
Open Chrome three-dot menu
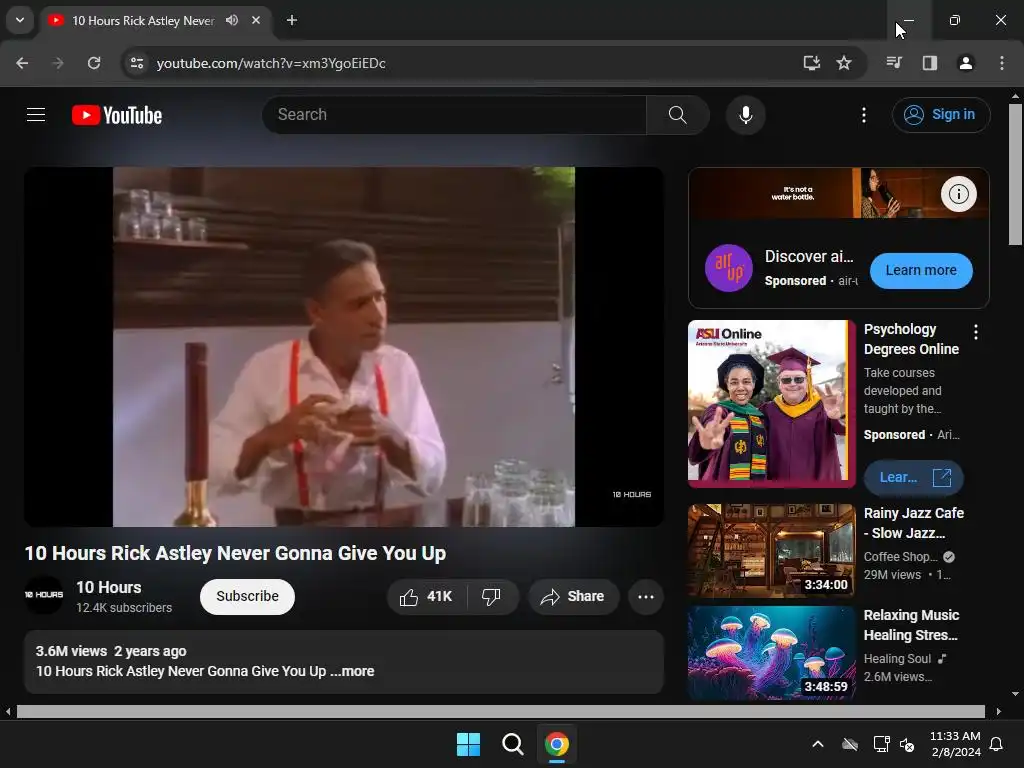[1001, 63]
